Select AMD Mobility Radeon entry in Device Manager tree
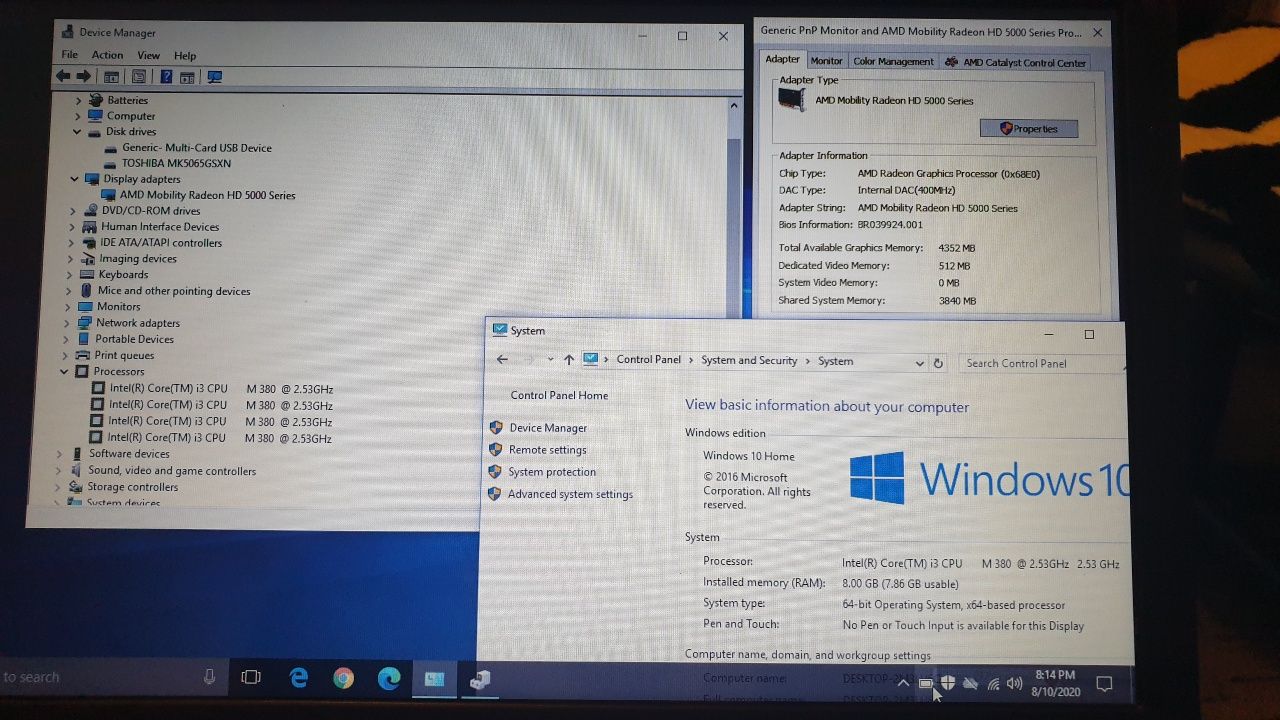The width and height of the screenshot is (1280, 720). [x=207, y=195]
